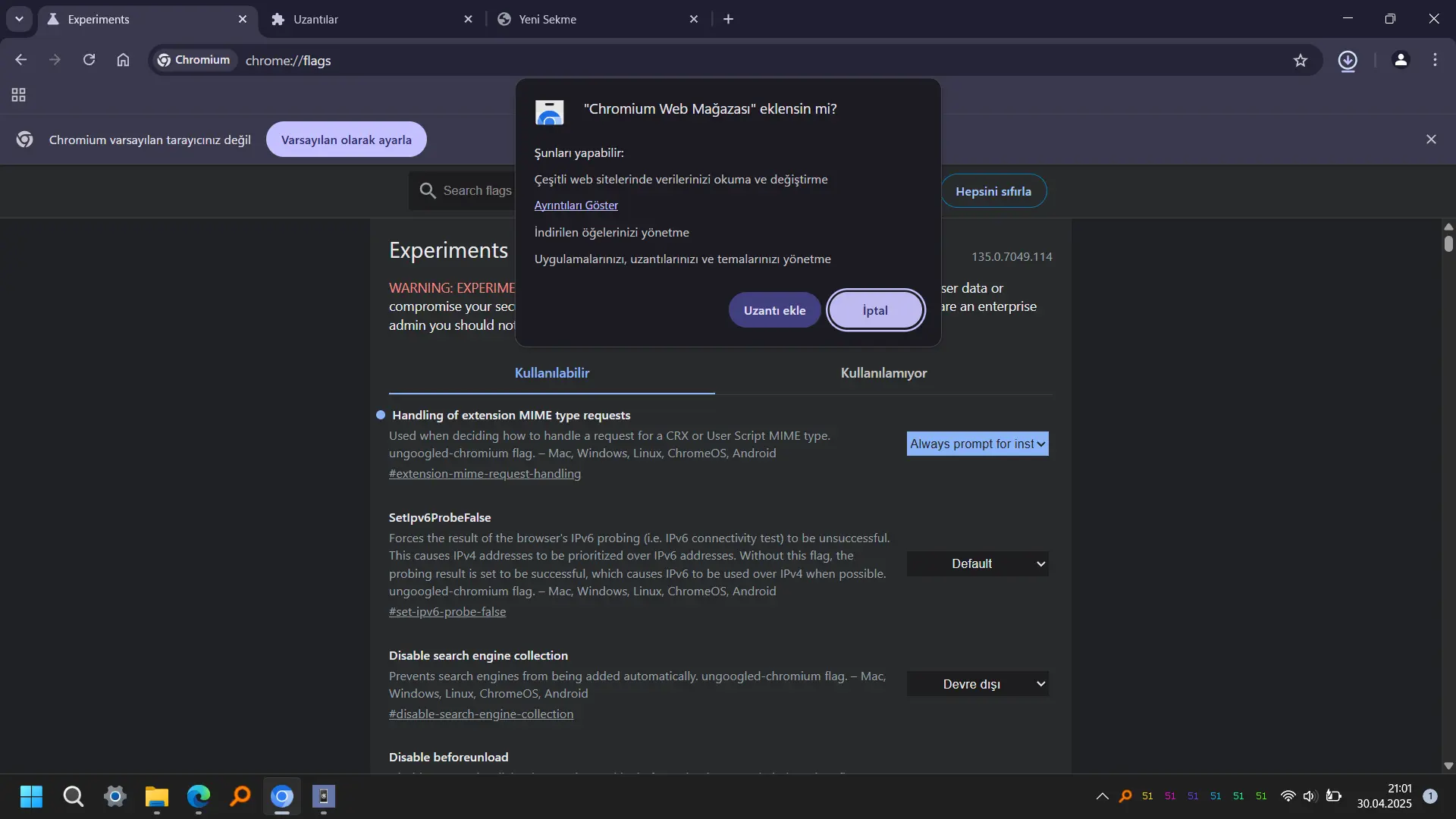Image resolution: width=1456 pixels, height=819 pixels.
Task: Open the #extension-mime-request-handling link
Action: pyautogui.click(x=485, y=474)
